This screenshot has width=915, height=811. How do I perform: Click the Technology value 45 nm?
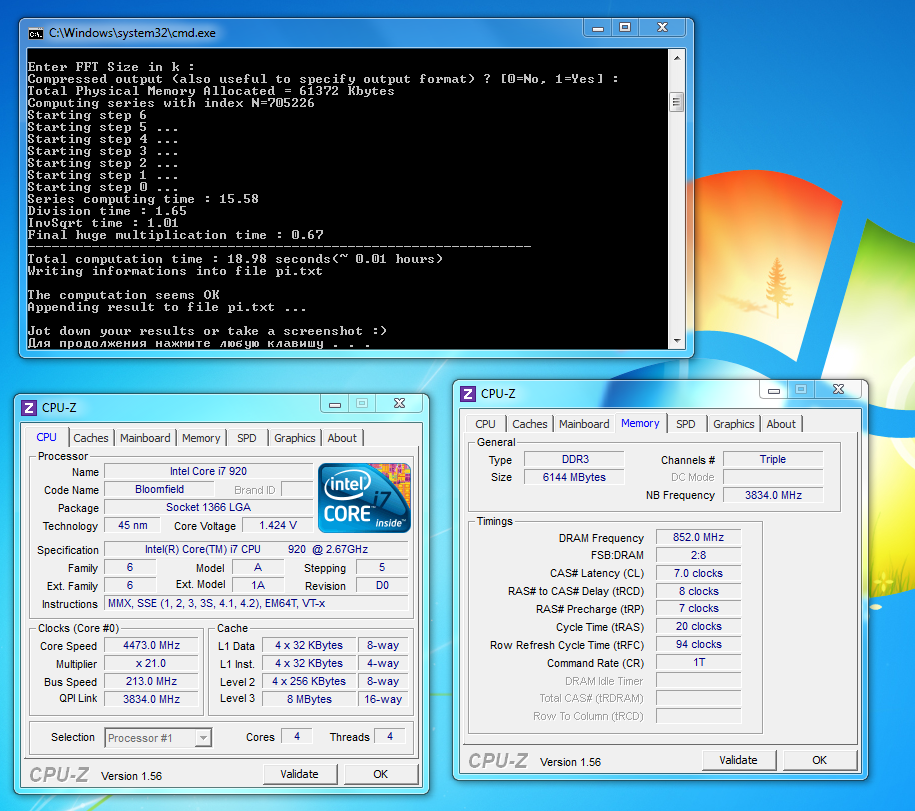pos(132,526)
